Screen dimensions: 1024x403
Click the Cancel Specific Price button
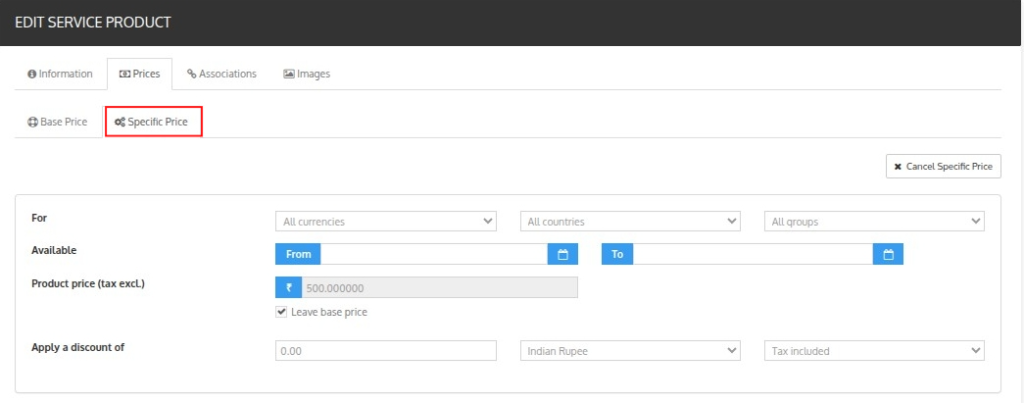click(943, 167)
